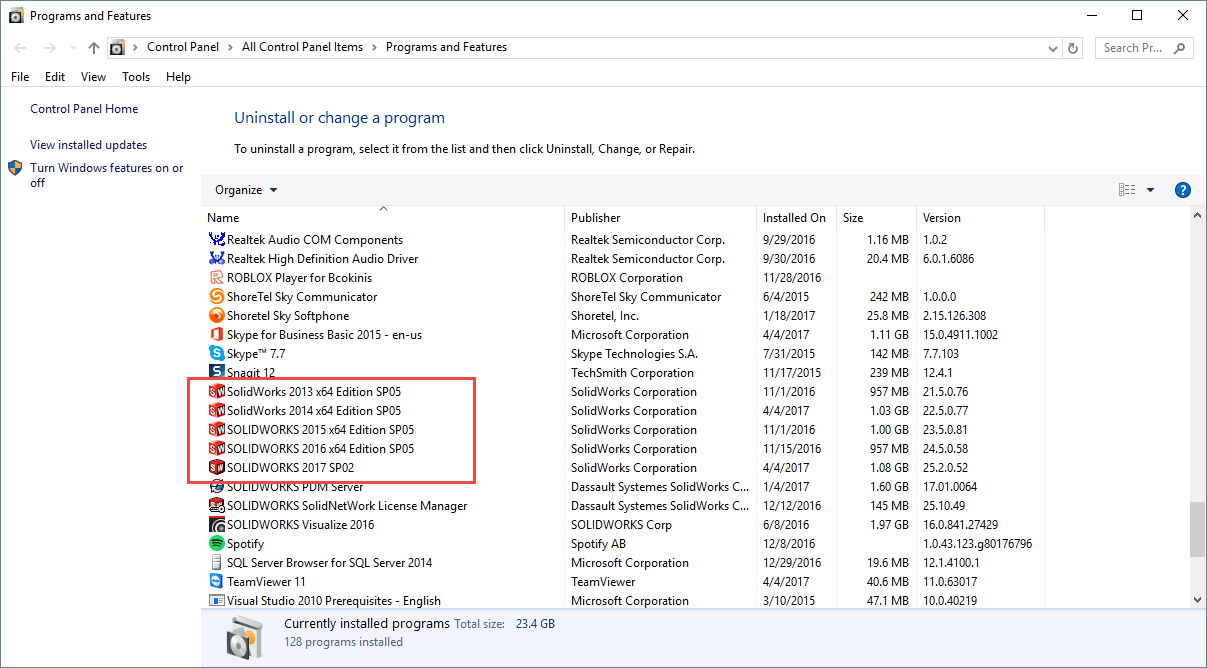
Task: Click the TeamViewer 11 program icon
Action: pyautogui.click(x=217, y=582)
